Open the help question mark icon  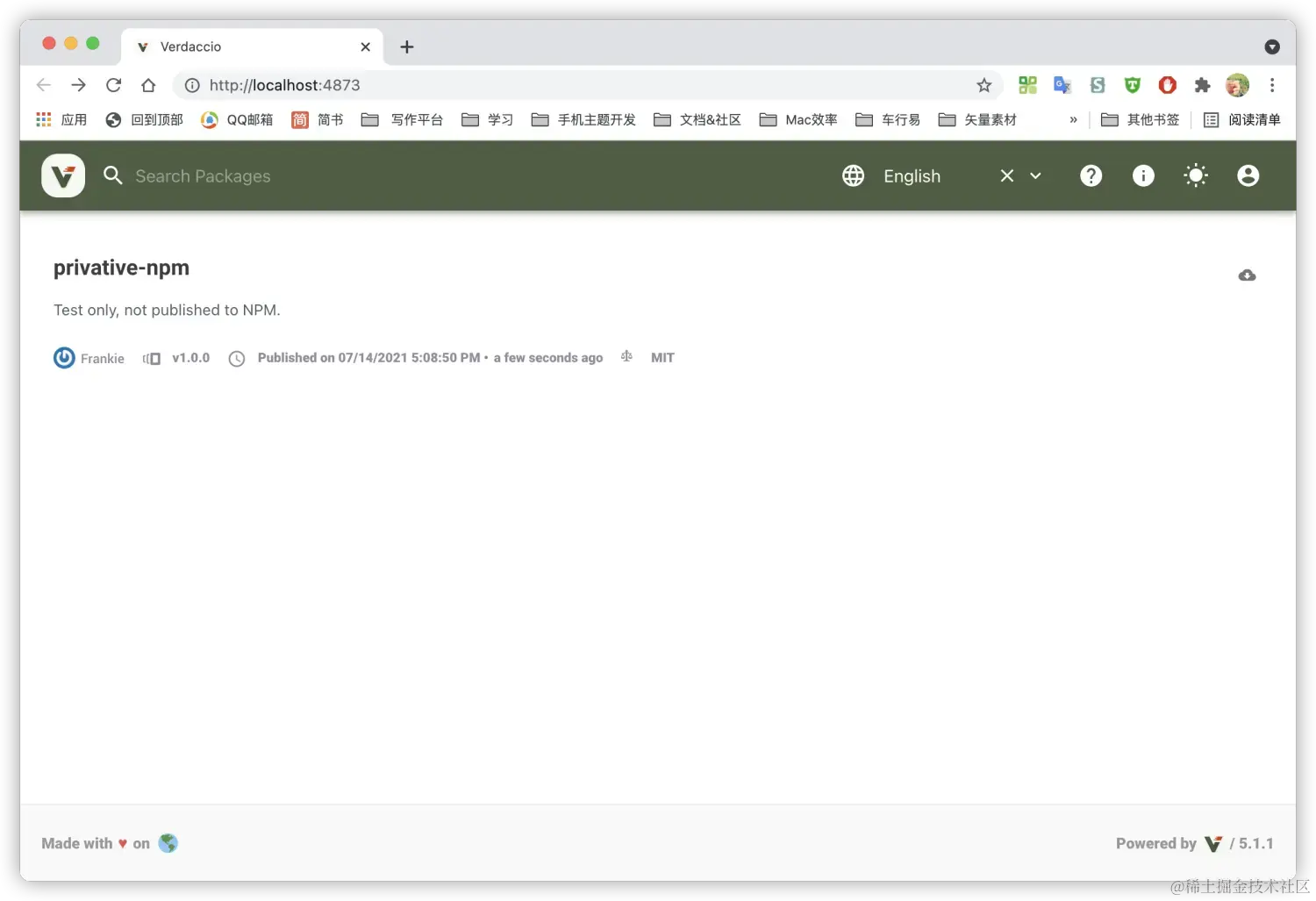(1091, 175)
